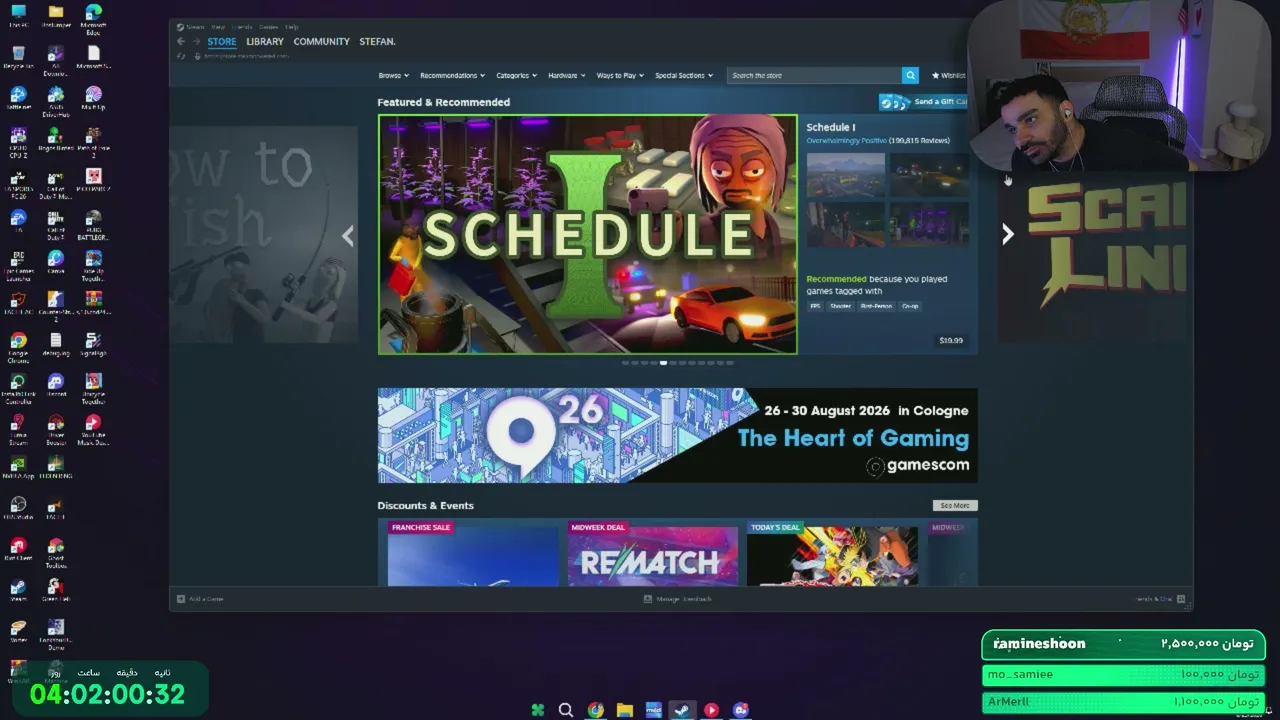Open the Help menu in Steam
The height and width of the screenshot is (720, 1280).
click(291, 27)
